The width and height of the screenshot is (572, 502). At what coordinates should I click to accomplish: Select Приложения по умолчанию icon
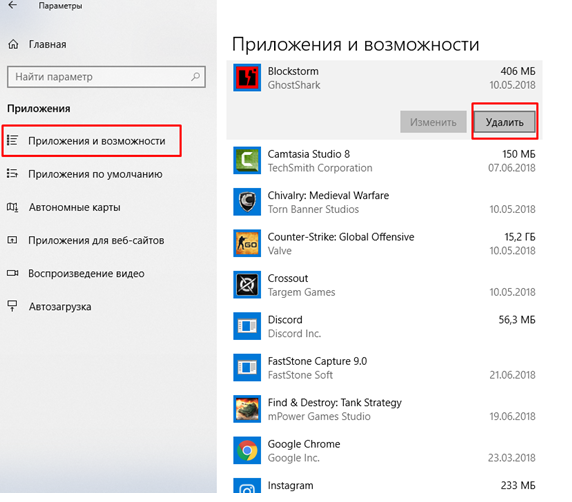(12, 173)
